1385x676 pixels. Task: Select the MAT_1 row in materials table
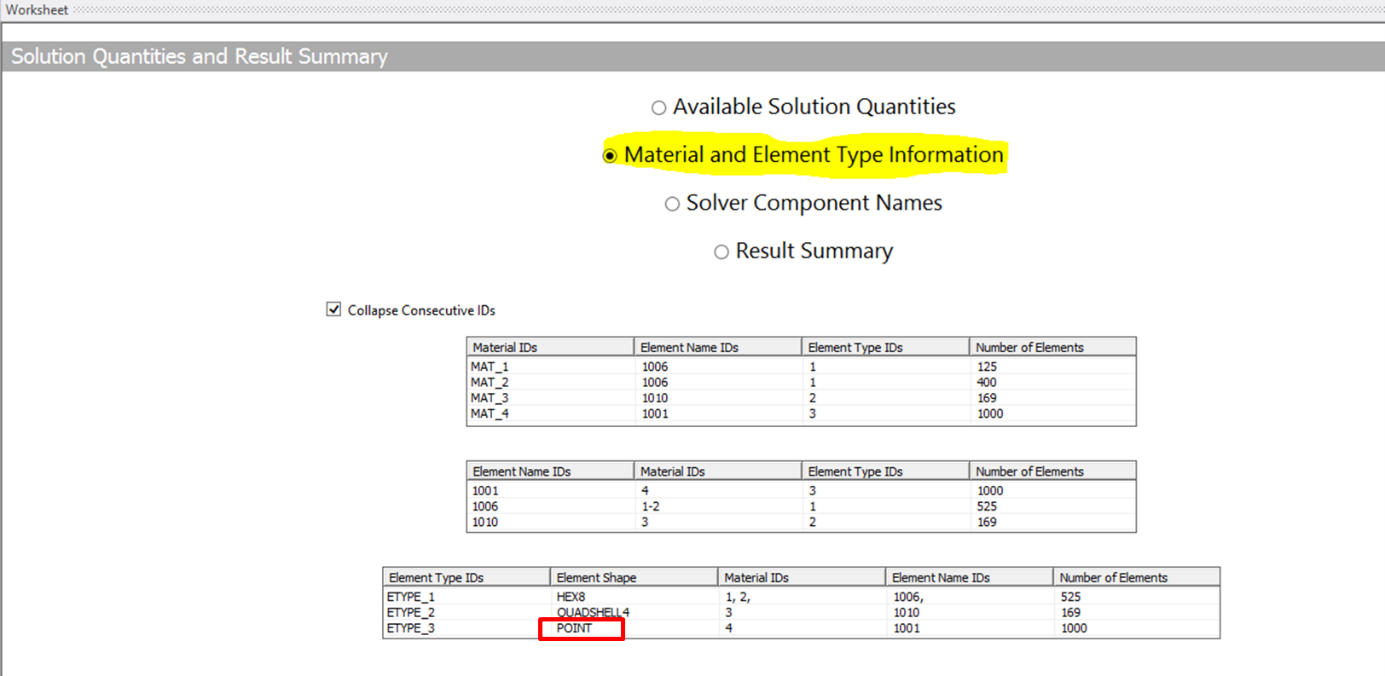490,366
